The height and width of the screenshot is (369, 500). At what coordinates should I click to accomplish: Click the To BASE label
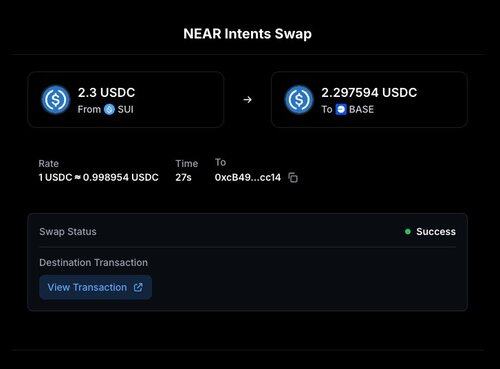348,109
